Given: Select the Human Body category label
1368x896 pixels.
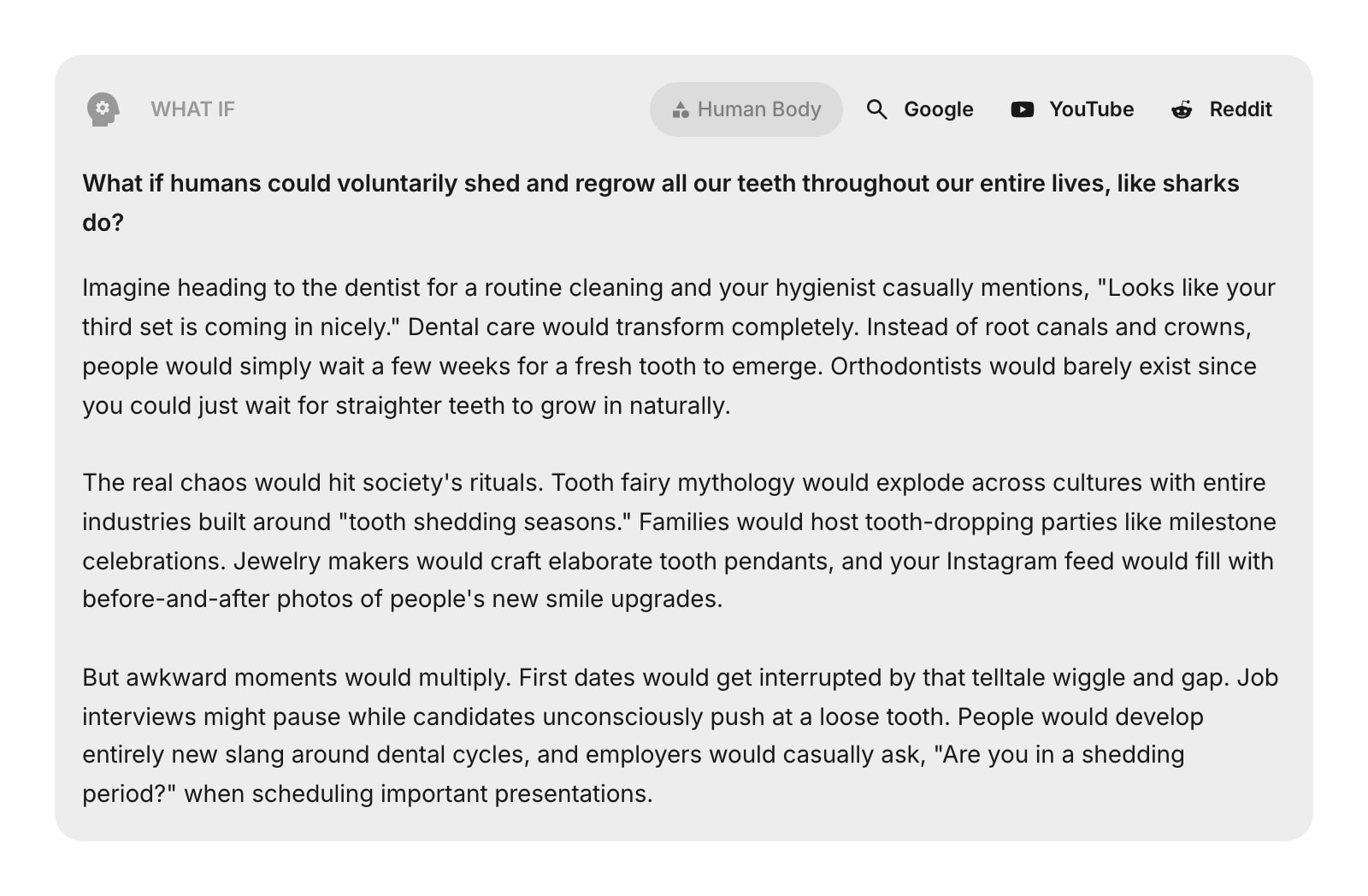Looking at the screenshot, I should [x=758, y=109].
